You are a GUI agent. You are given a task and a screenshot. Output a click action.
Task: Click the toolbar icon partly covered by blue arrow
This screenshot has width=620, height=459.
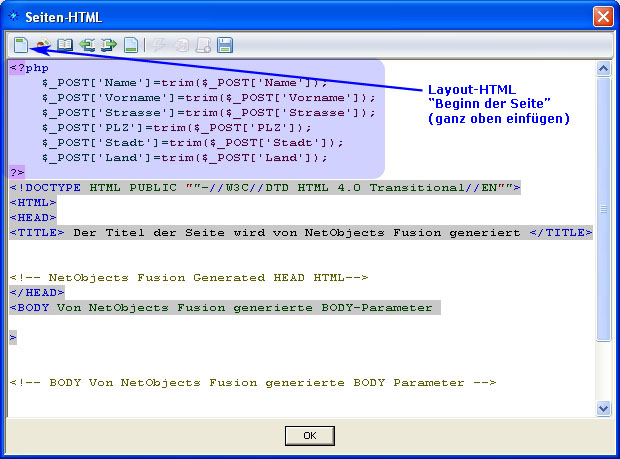click(43, 45)
